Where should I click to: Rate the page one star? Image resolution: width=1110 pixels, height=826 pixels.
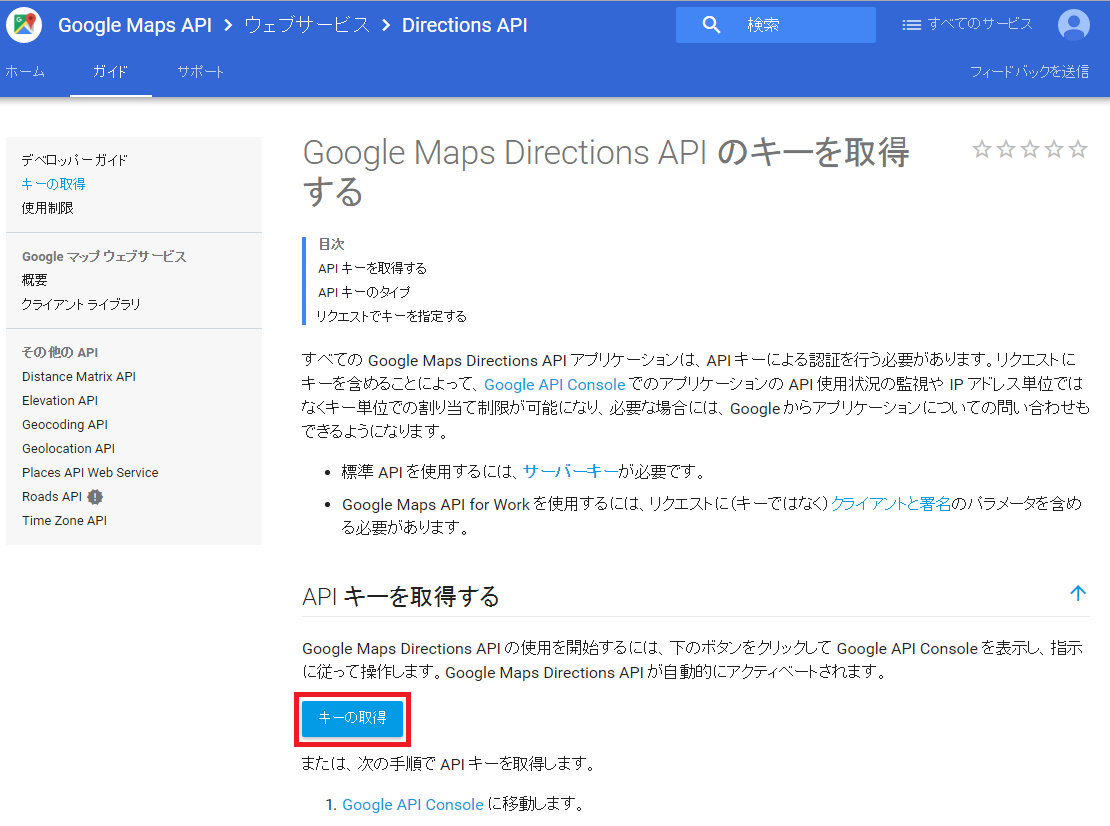coord(982,149)
